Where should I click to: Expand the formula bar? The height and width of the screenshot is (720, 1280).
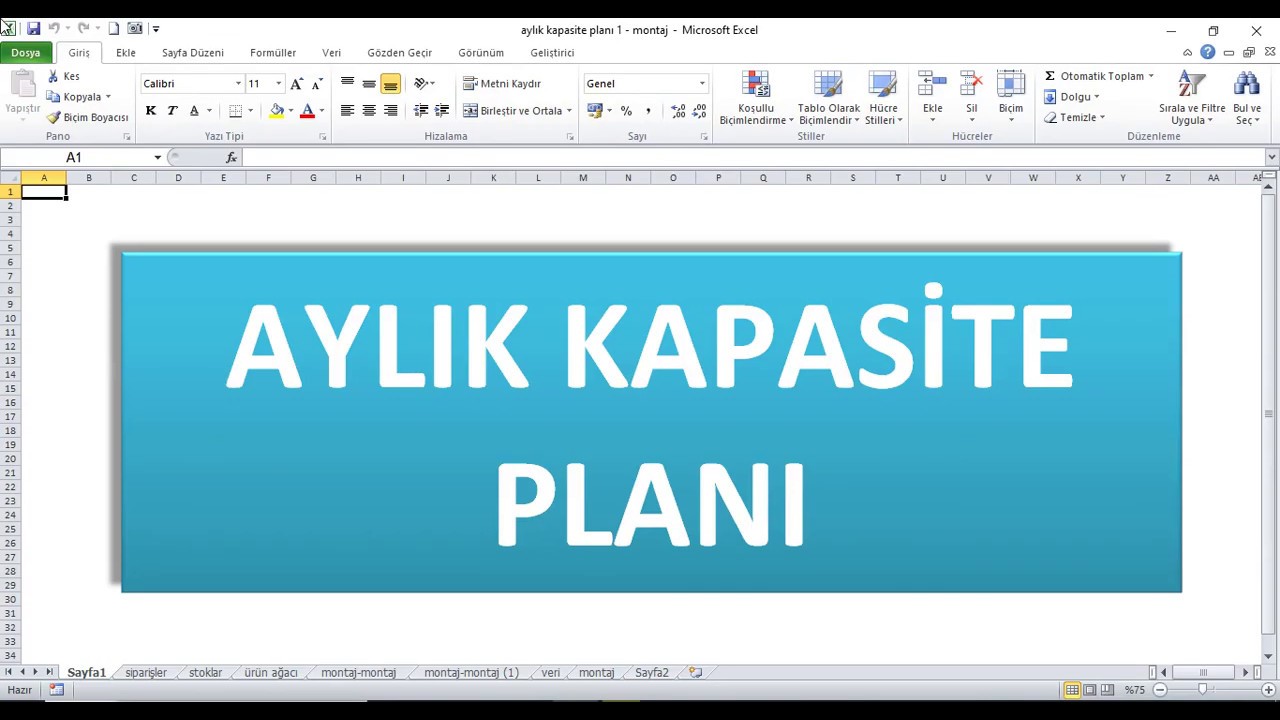click(x=1271, y=157)
